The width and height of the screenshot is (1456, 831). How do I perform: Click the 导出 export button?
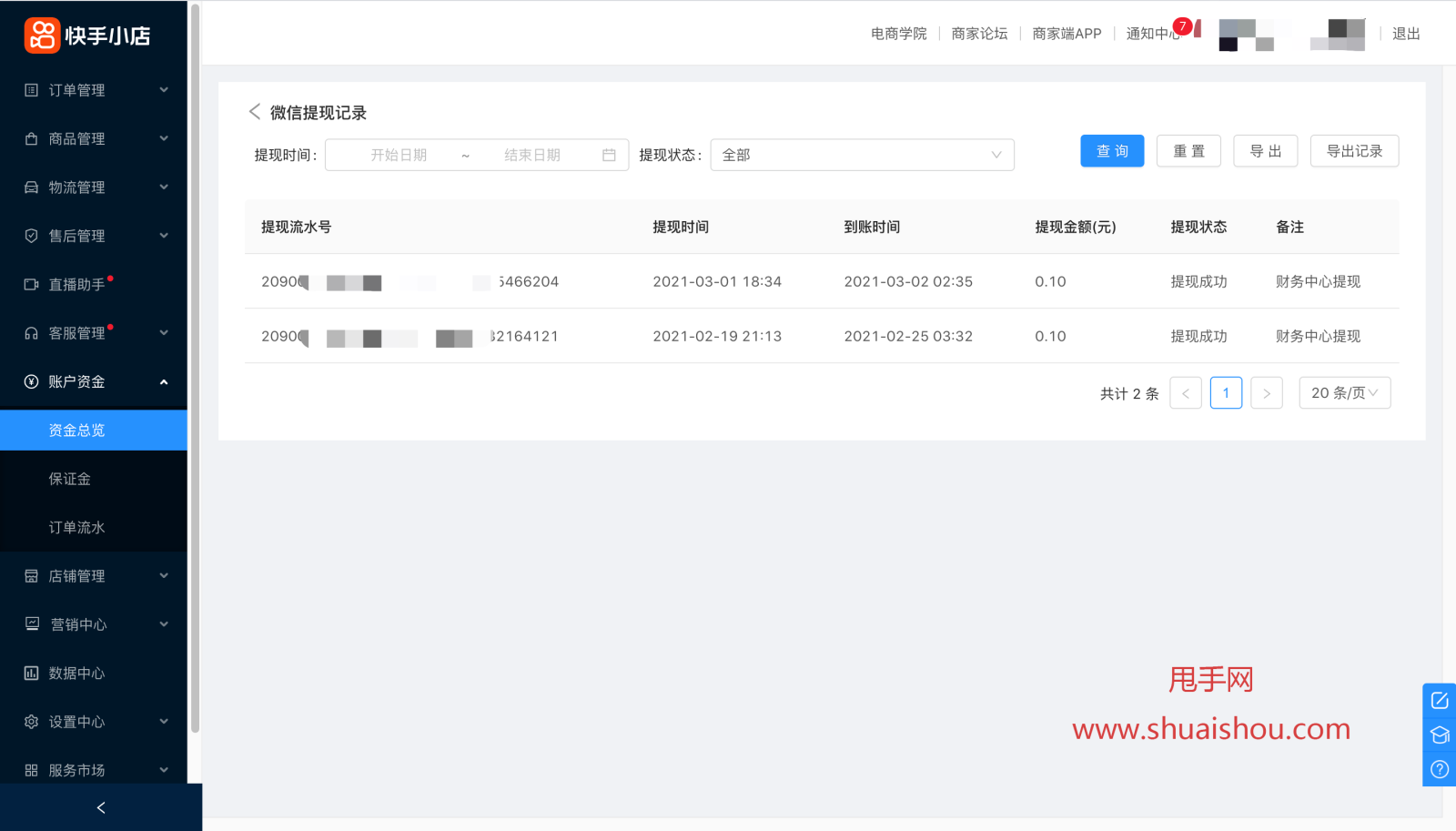[1266, 151]
